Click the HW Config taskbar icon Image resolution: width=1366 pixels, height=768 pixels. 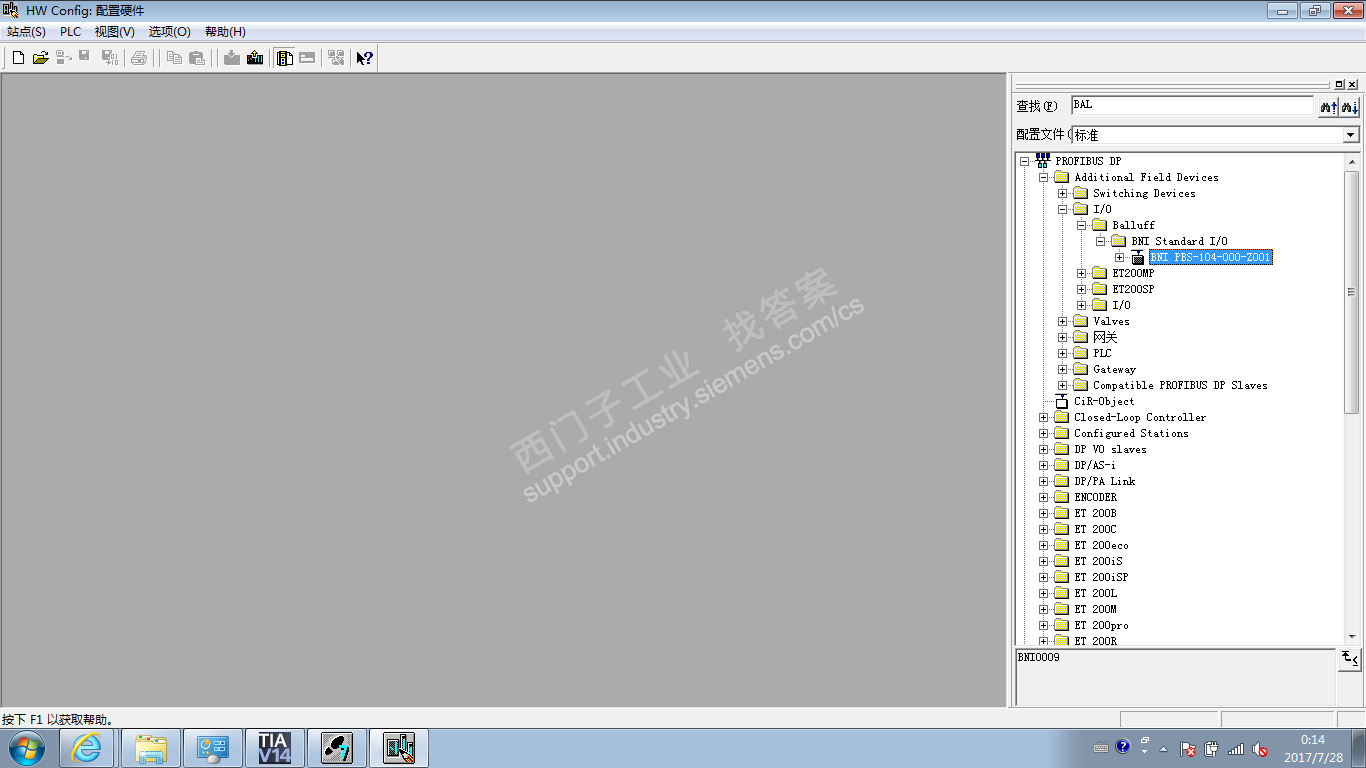click(399, 748)
